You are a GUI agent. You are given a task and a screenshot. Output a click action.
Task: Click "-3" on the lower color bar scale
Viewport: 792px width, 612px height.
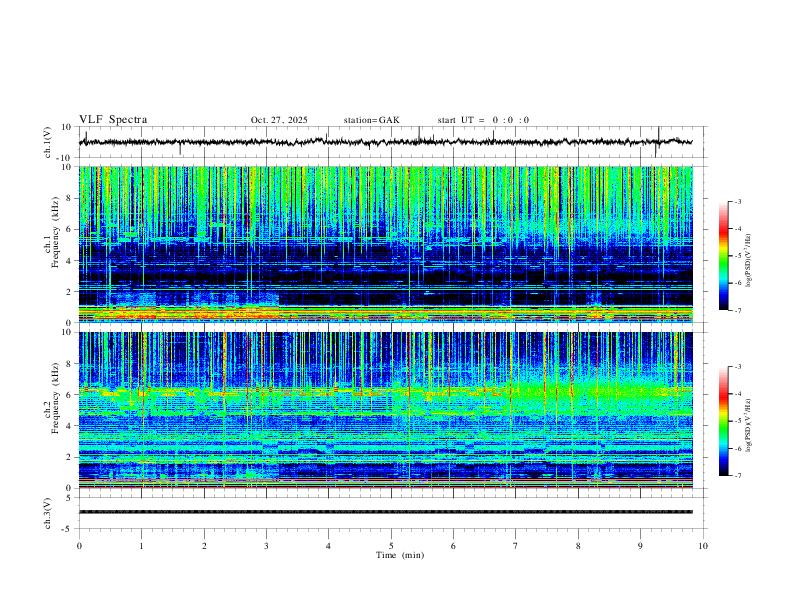point(737,367)
